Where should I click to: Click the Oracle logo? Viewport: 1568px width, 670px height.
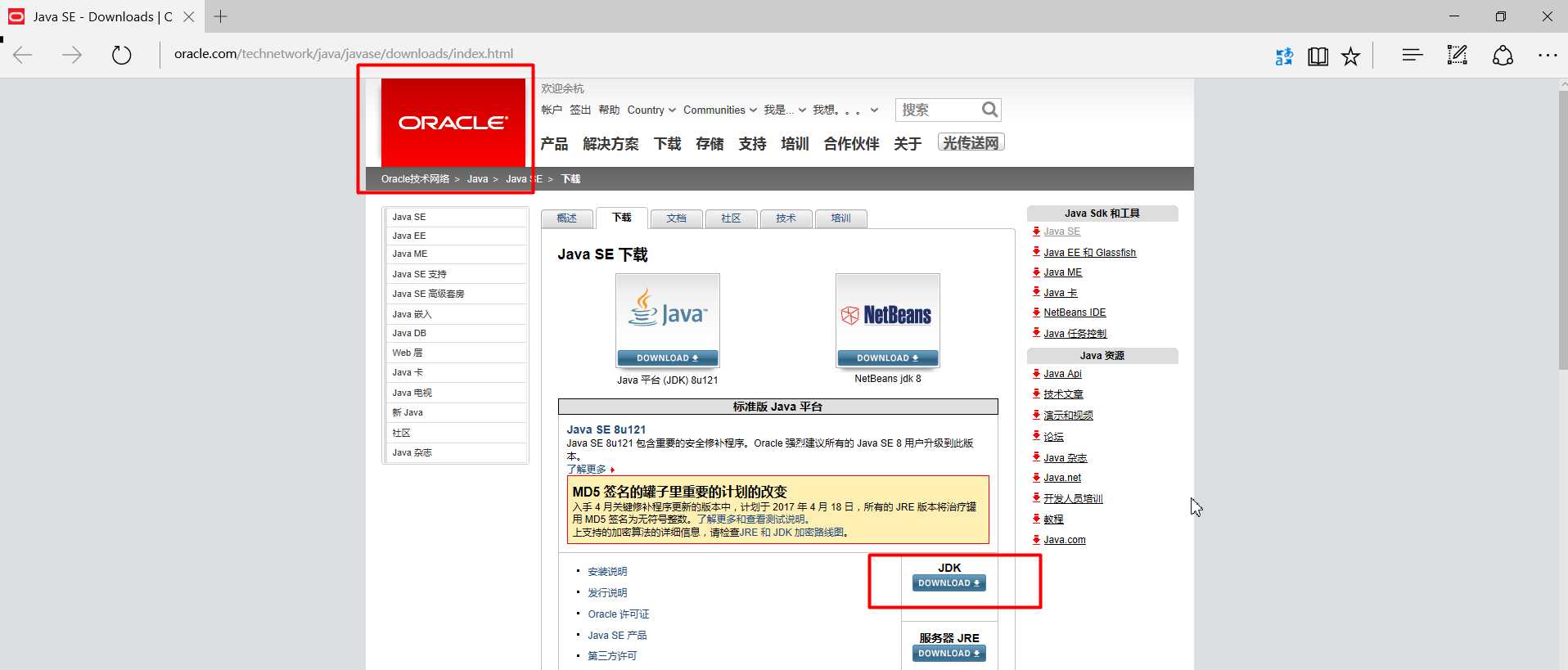click(453, 123)
